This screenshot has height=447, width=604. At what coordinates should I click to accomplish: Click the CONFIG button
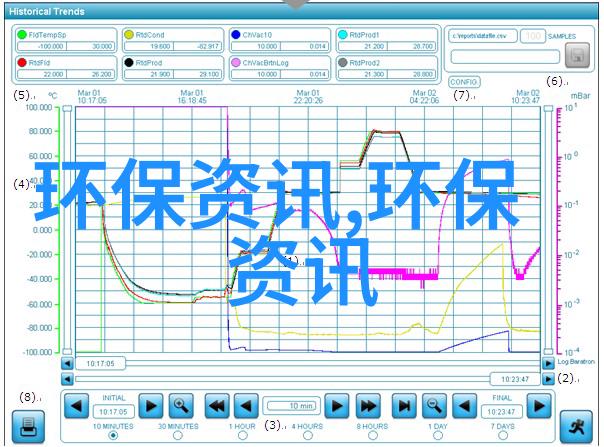[x=464, y=82]
